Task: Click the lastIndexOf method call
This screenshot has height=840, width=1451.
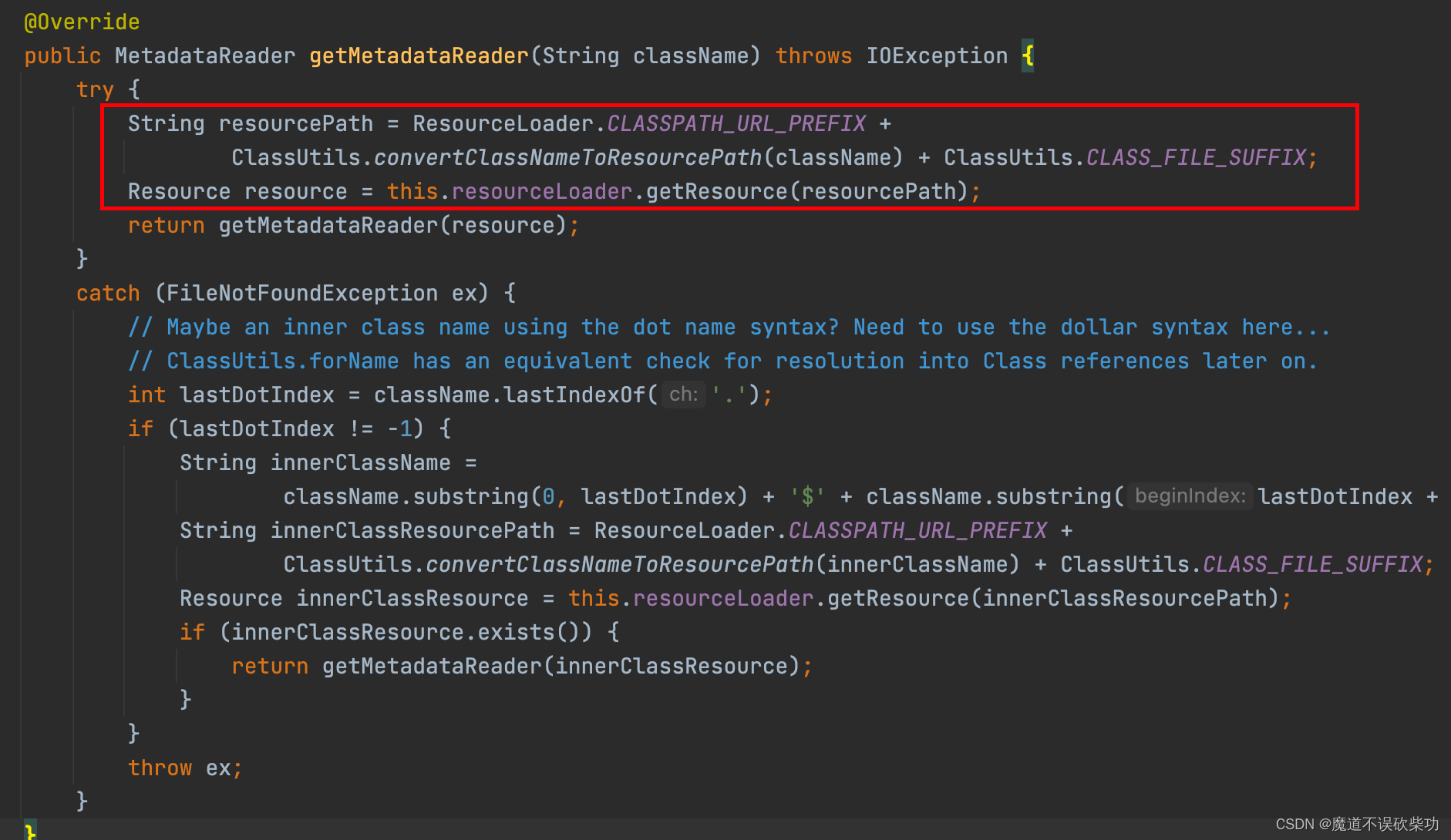Action: (x=574, y=395)
